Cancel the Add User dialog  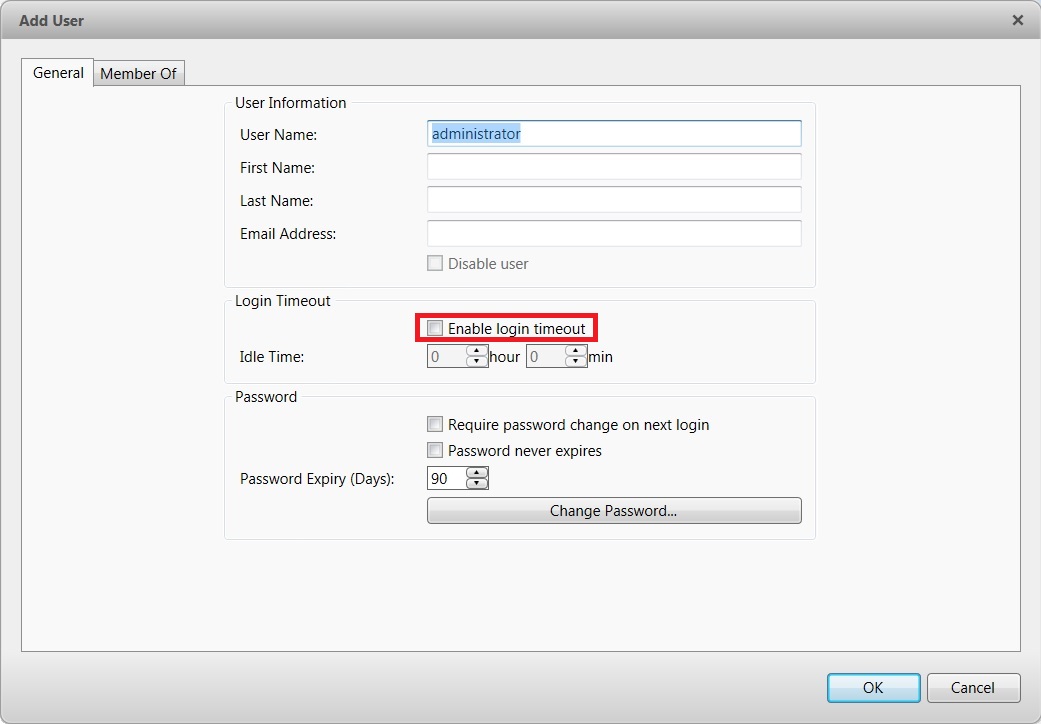[973, 688]
